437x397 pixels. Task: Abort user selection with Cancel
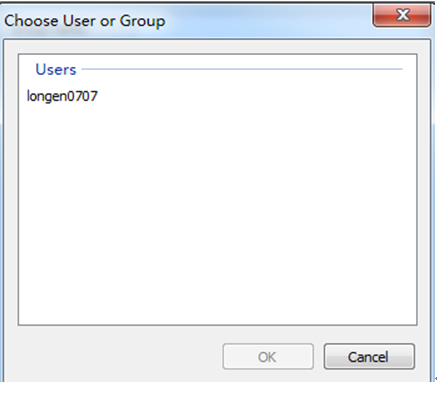(369, 357)
